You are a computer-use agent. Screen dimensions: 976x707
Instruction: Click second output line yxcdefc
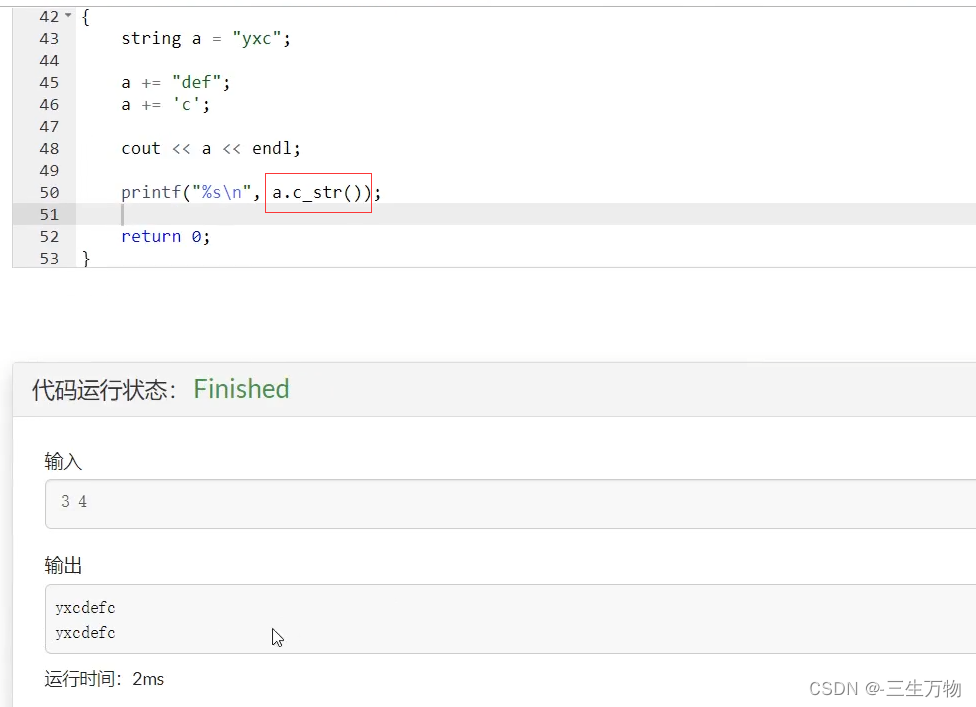point(85,633)
